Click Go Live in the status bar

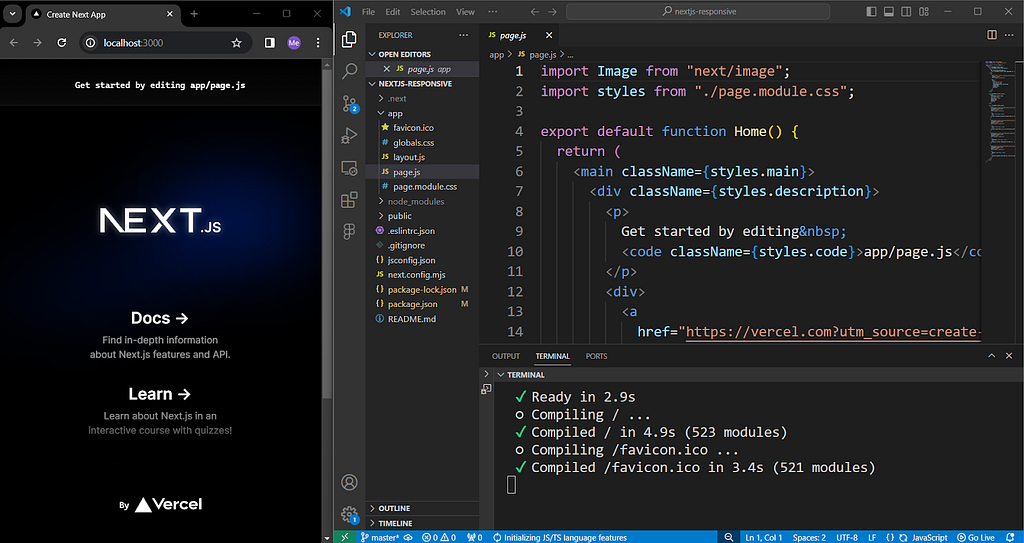976,537
